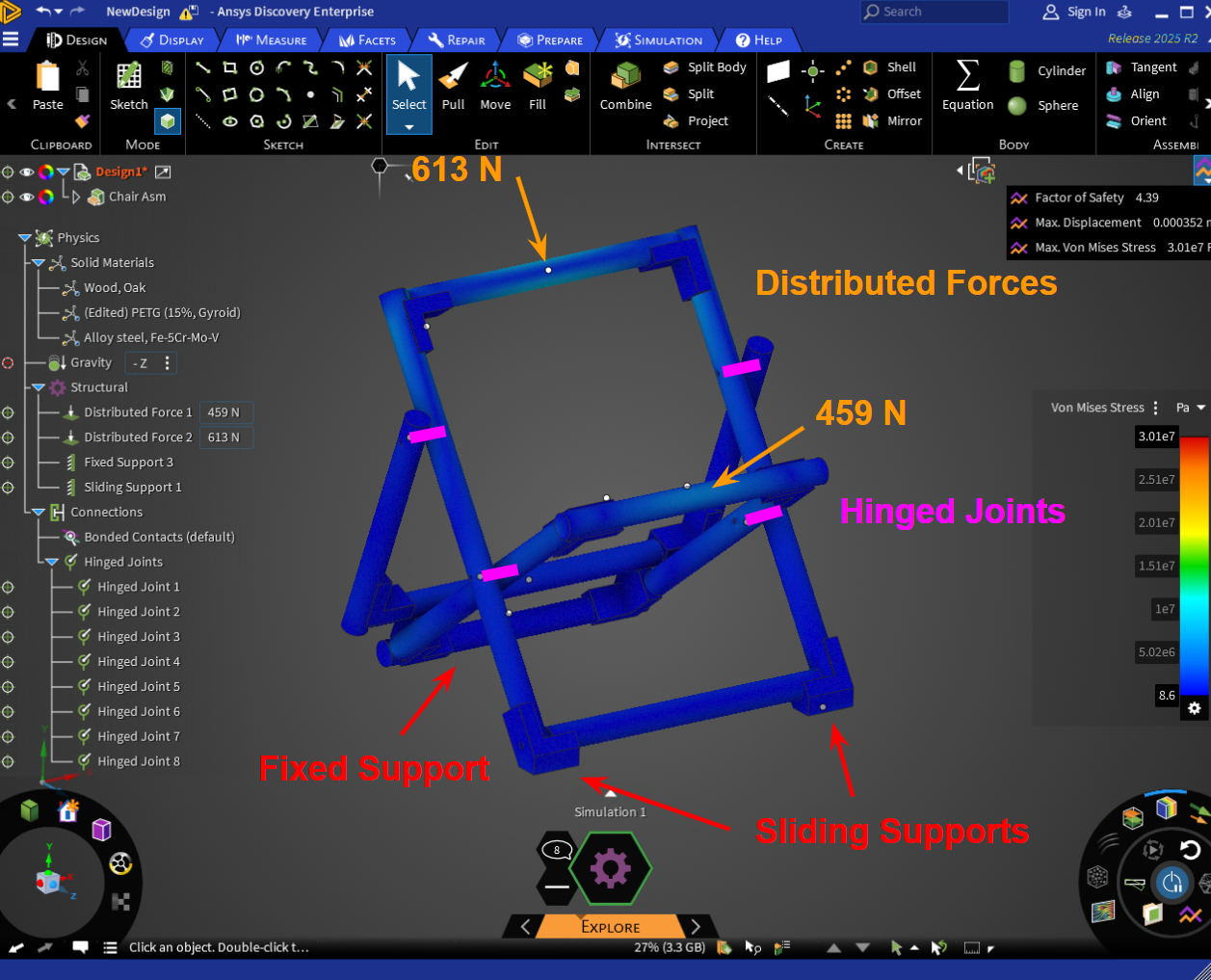
Task: Click the Plane create icon
Action: (778, 71)
